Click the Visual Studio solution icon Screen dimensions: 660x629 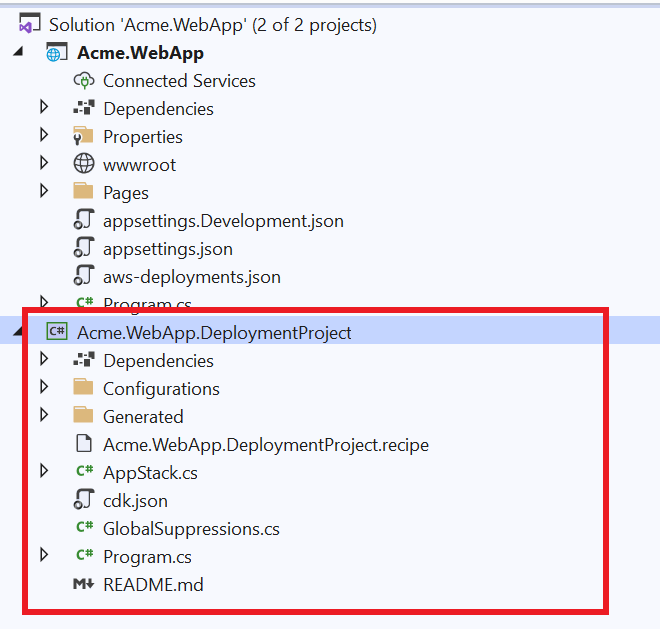click(29, 24)
